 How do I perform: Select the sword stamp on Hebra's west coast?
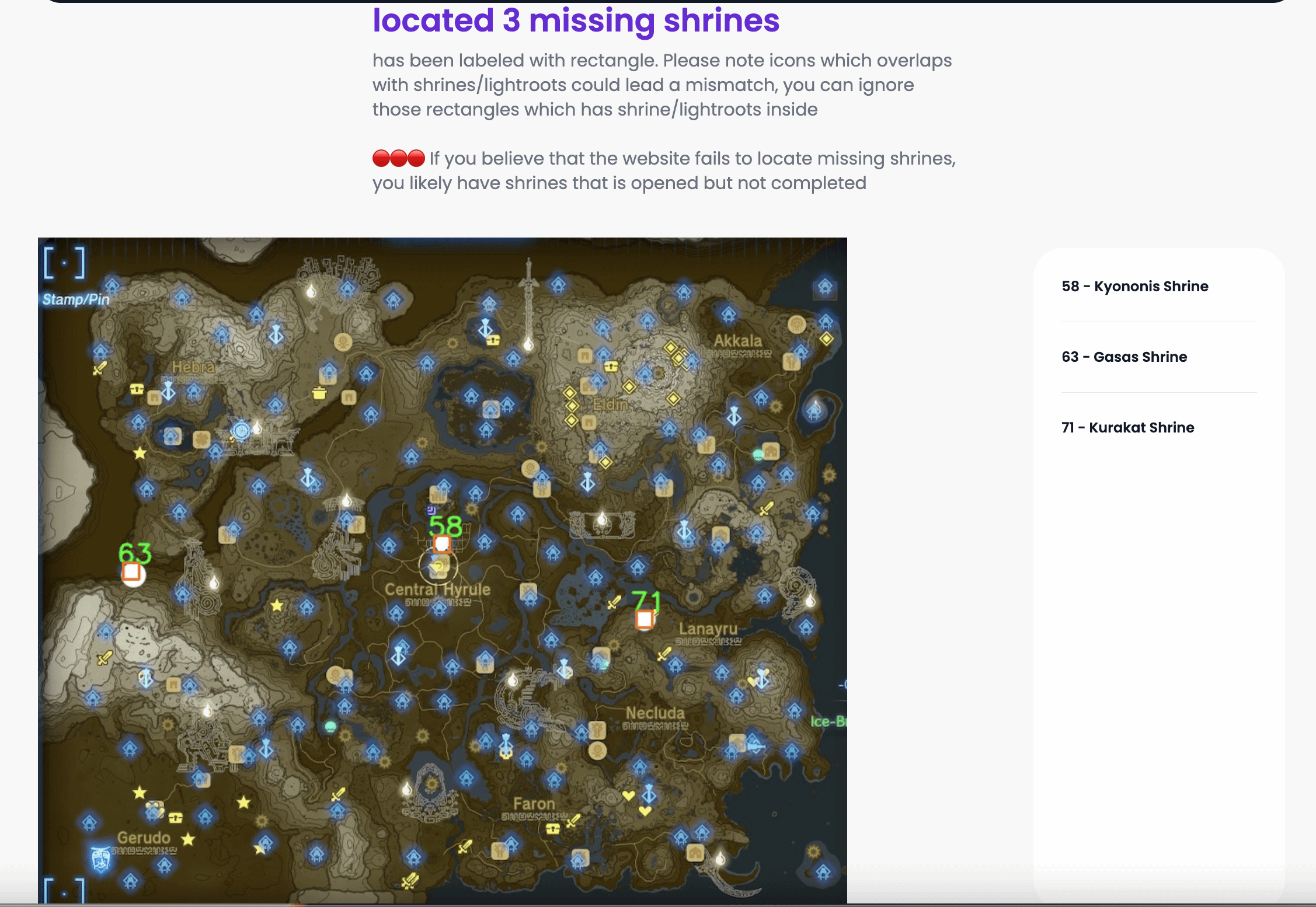(x=100, y=368)
